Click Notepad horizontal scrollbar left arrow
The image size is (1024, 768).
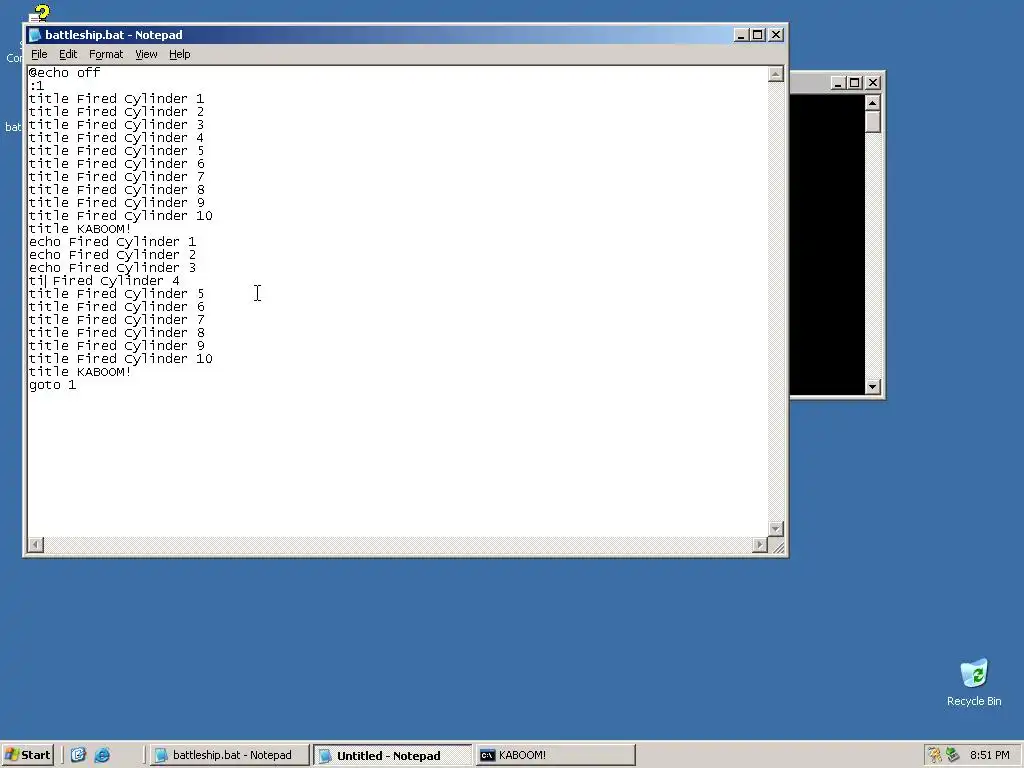point(36,545)
